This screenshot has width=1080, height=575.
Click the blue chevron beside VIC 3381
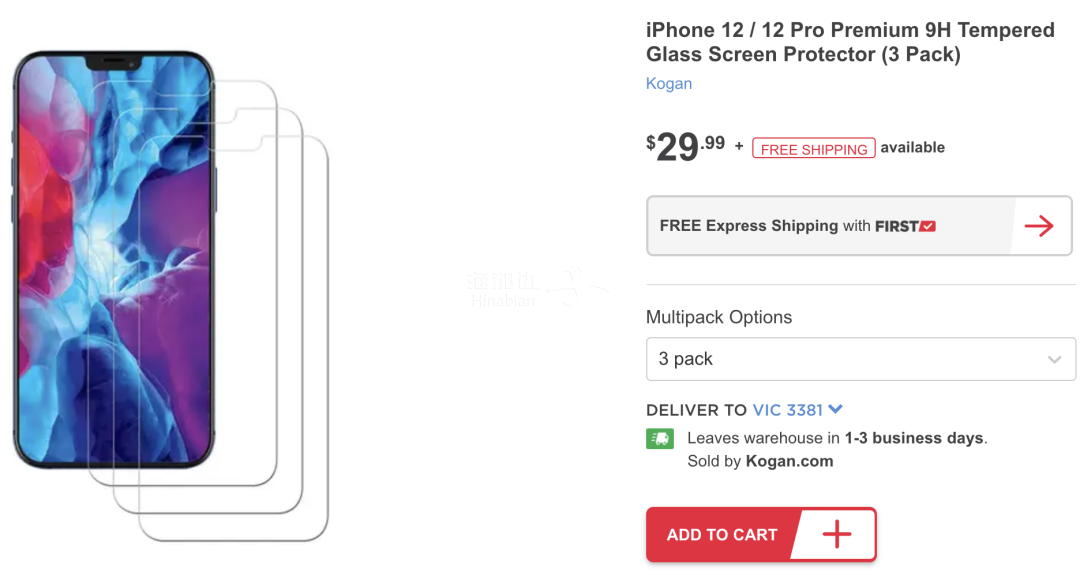coord(835,410)
